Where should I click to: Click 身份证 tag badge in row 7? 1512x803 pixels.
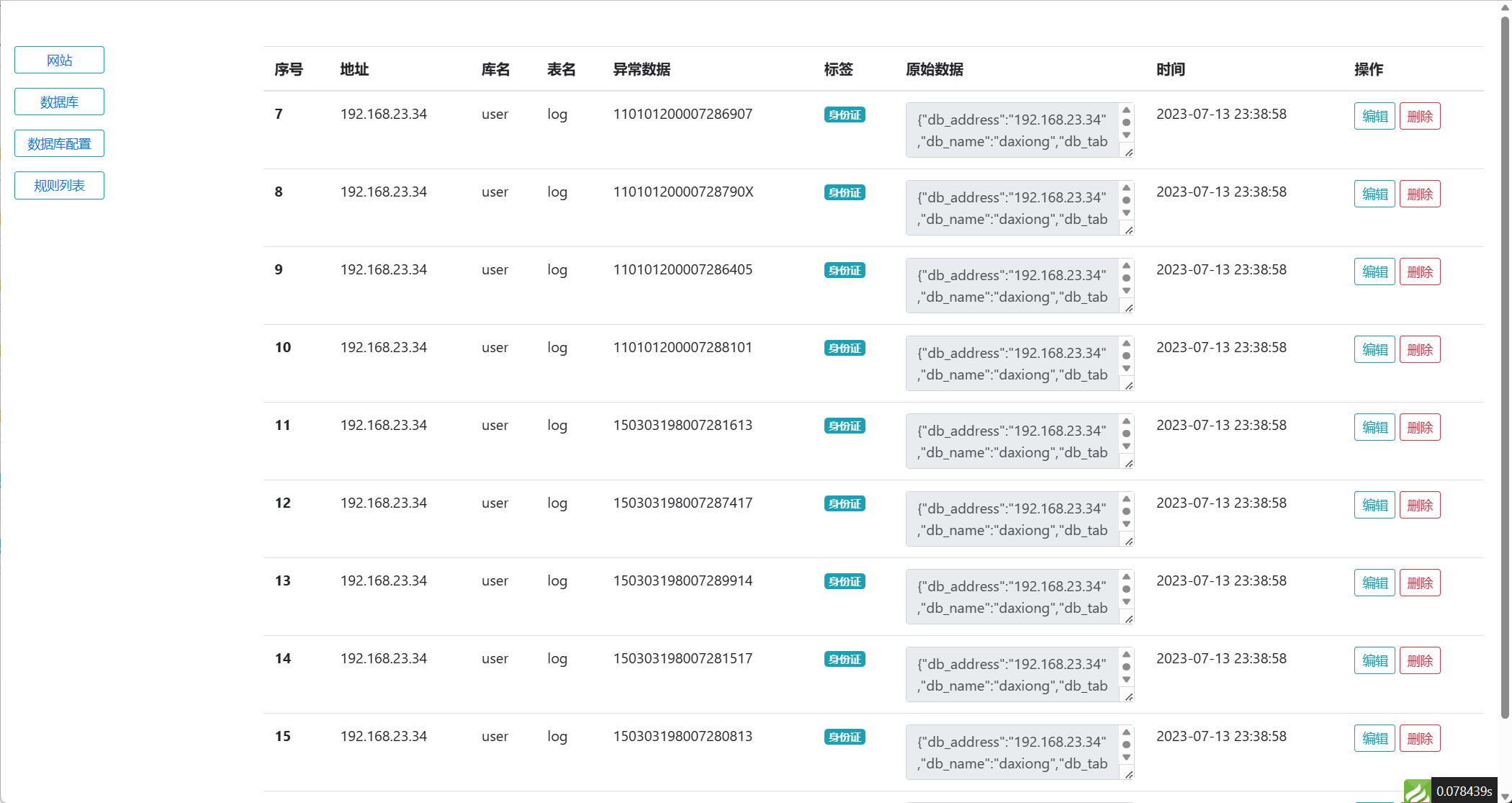(844, 115)
